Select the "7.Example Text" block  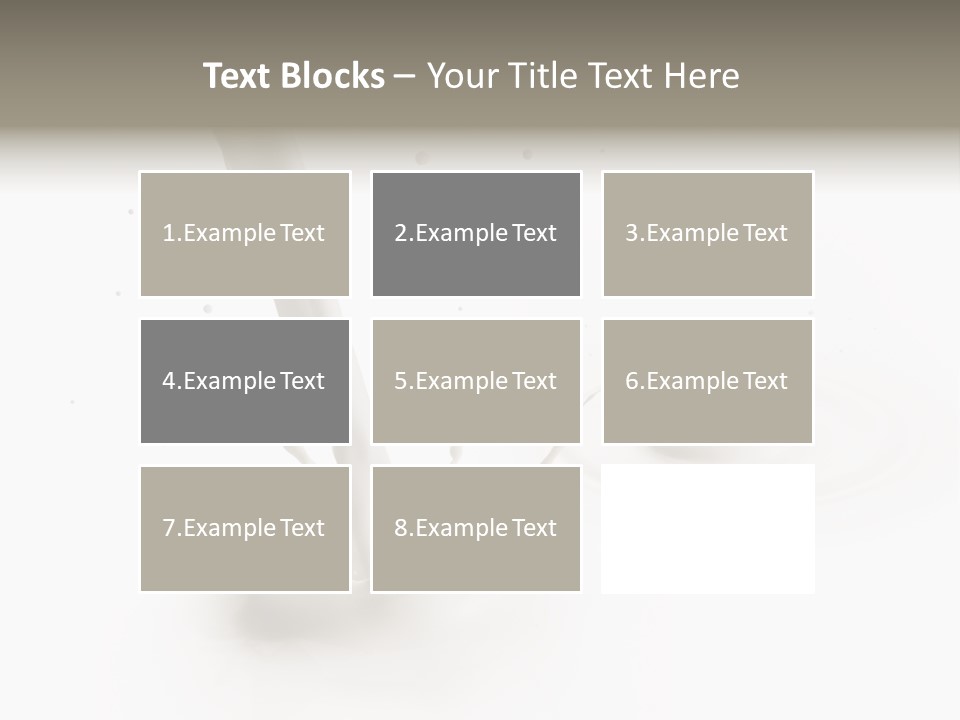[245, 528]
